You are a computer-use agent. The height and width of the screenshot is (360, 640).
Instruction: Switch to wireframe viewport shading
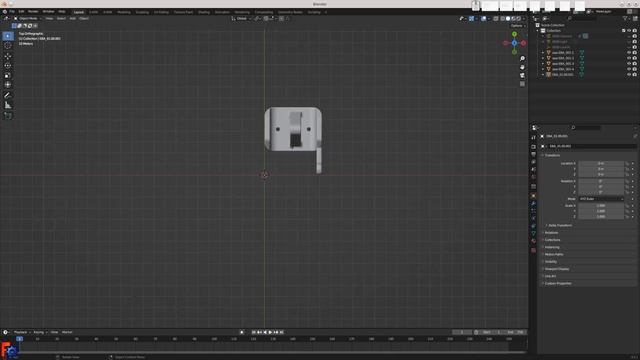coord(502,18)
